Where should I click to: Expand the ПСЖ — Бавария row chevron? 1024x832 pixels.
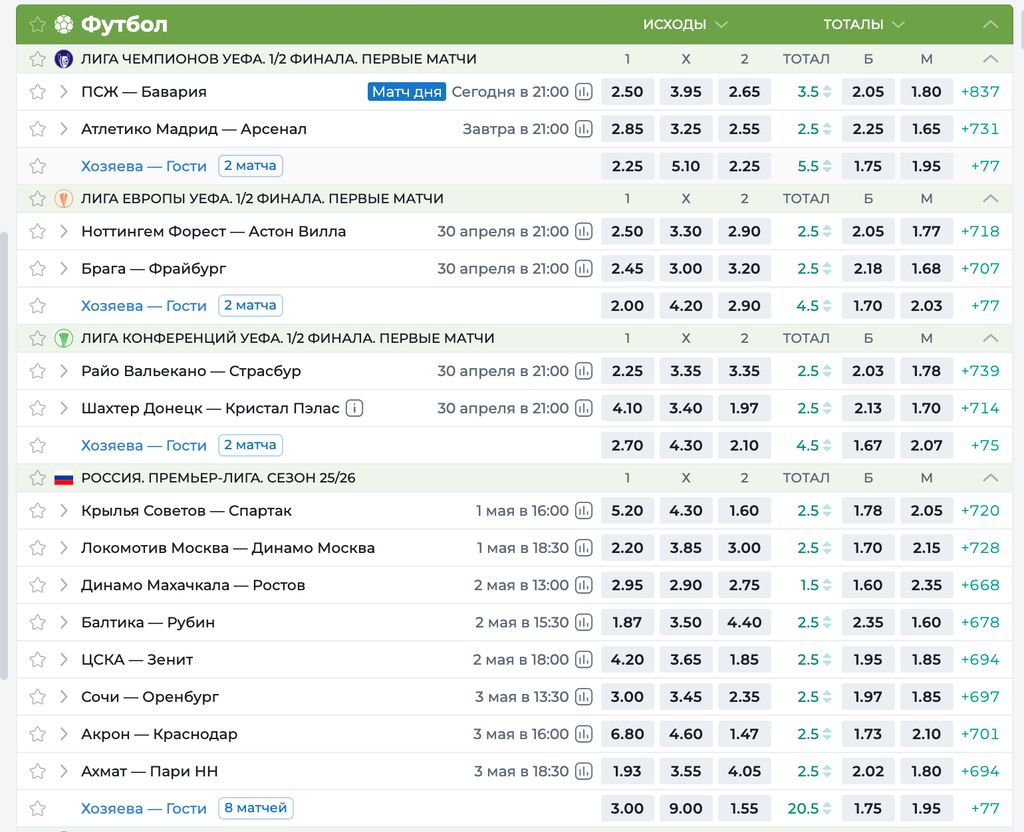point(63,92)
